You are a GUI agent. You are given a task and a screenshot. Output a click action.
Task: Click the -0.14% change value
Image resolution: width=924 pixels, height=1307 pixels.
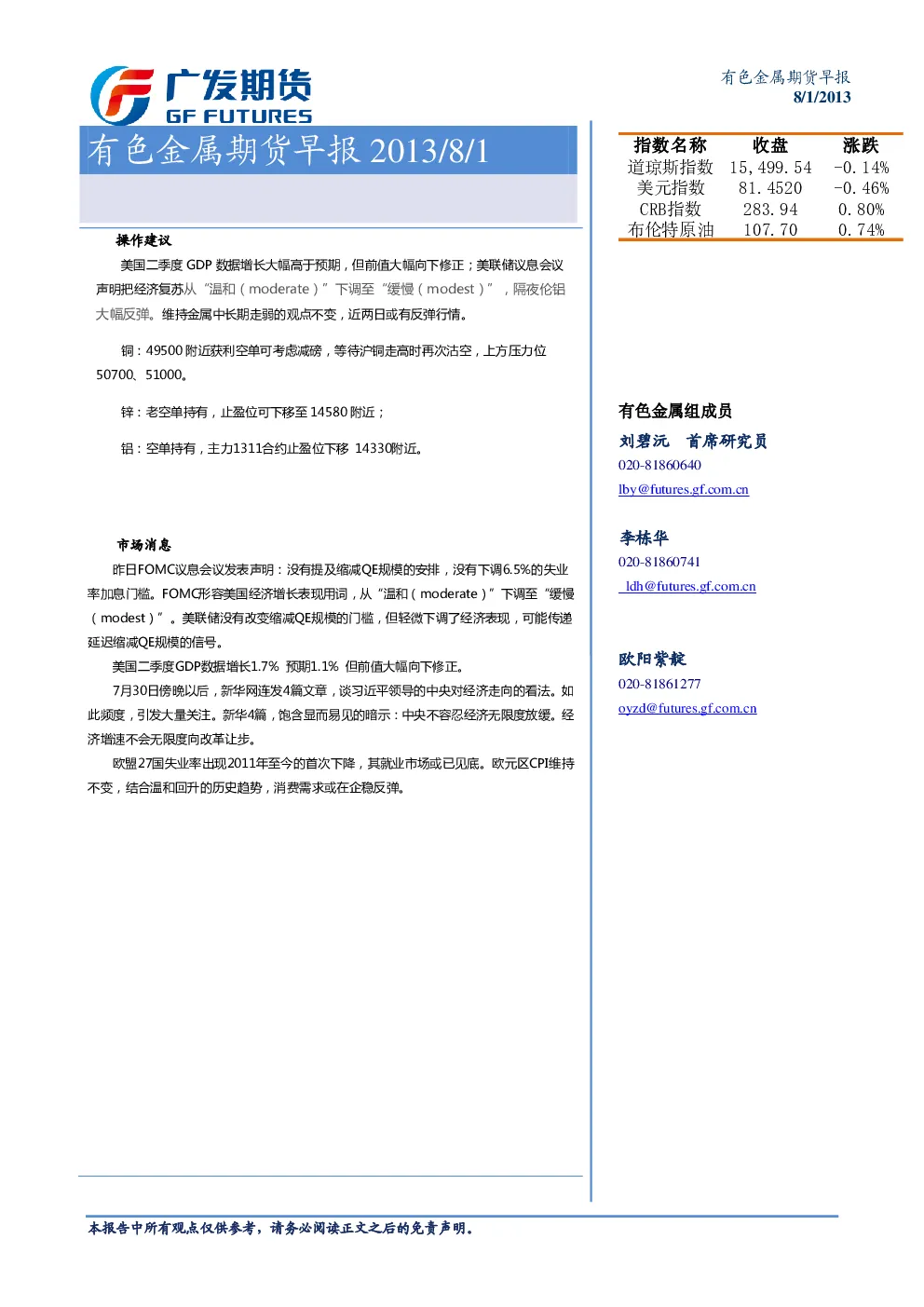(862, 168)
